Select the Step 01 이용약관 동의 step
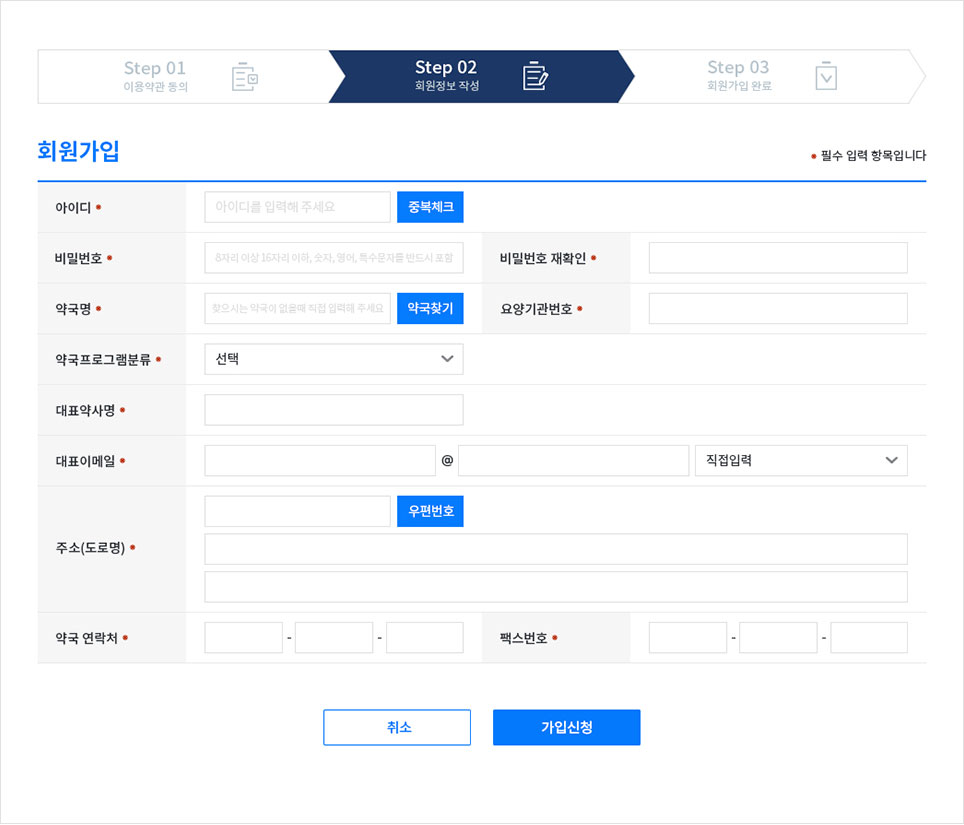 [155, 75]
